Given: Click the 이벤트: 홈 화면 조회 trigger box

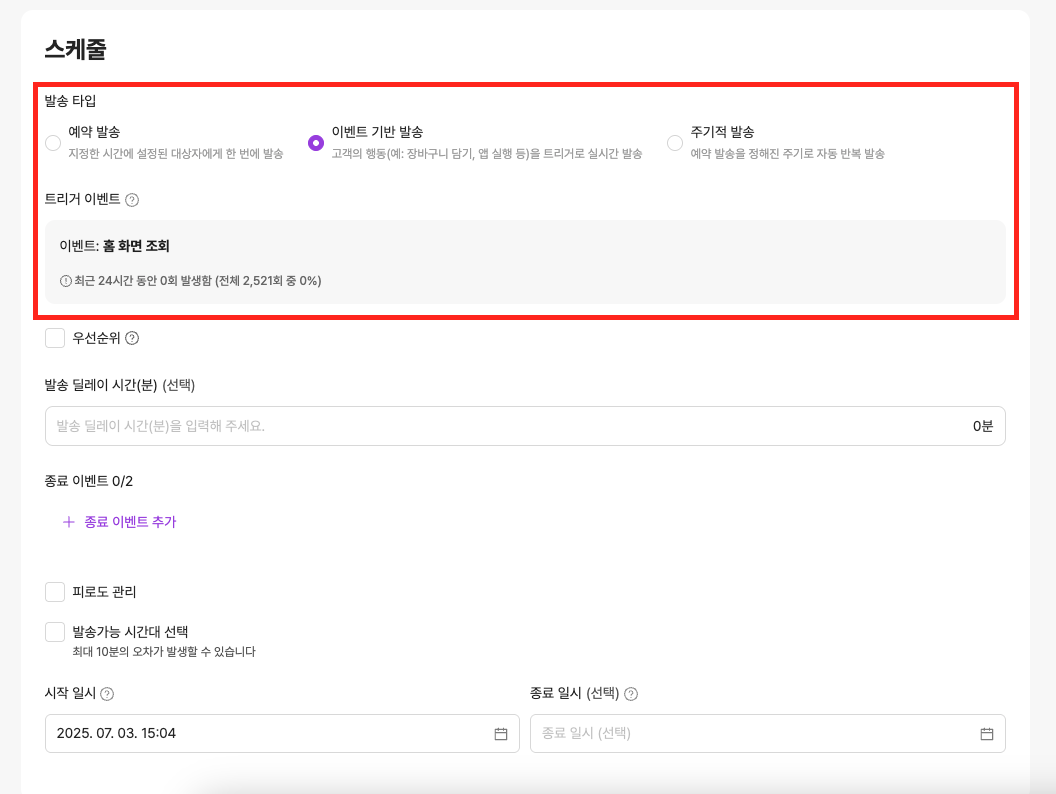Looking at the screenshot, I should (525, 261).
